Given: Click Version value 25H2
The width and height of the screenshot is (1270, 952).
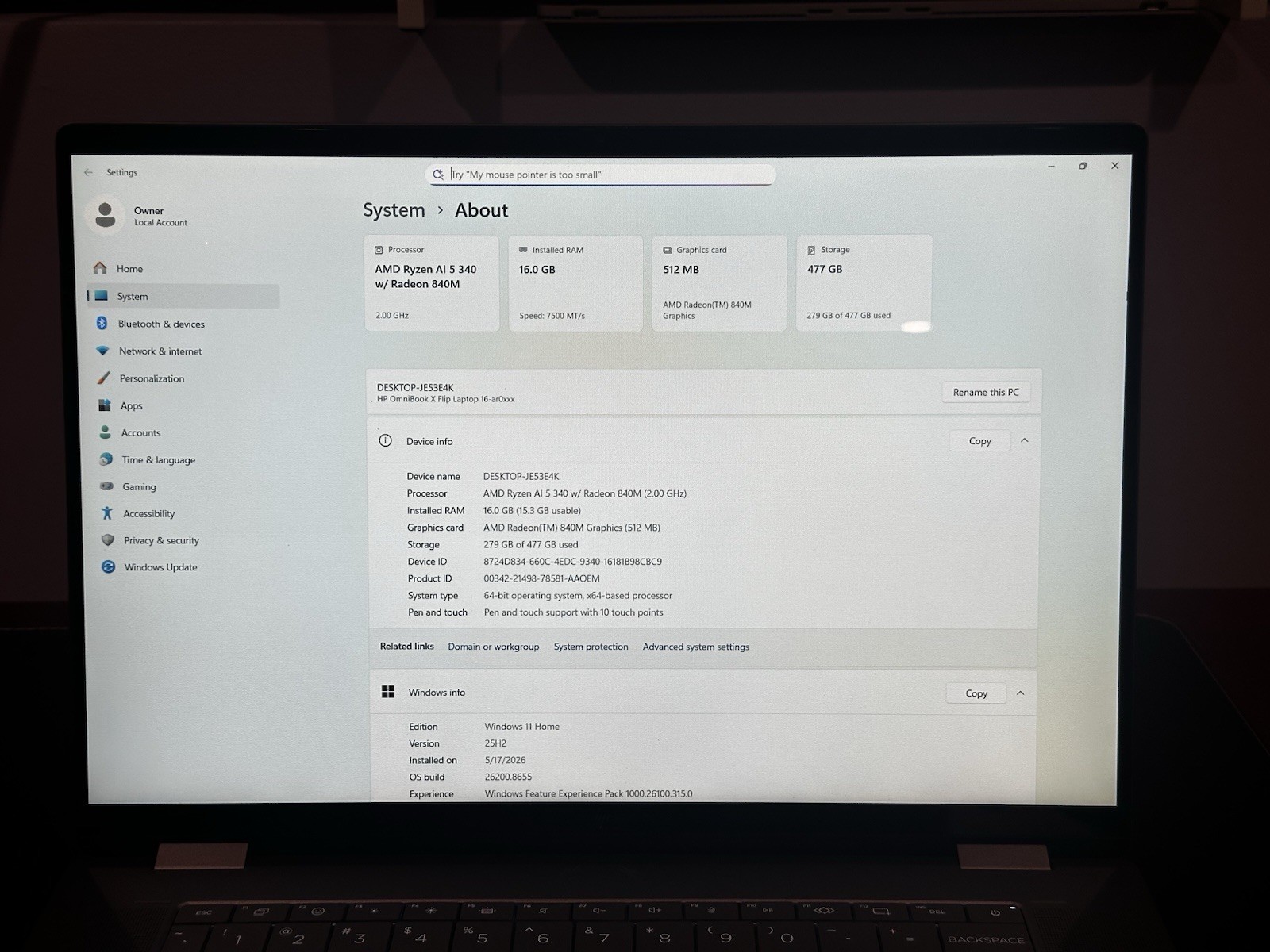Looking at the screenshot, I should [x=495, y=743].
